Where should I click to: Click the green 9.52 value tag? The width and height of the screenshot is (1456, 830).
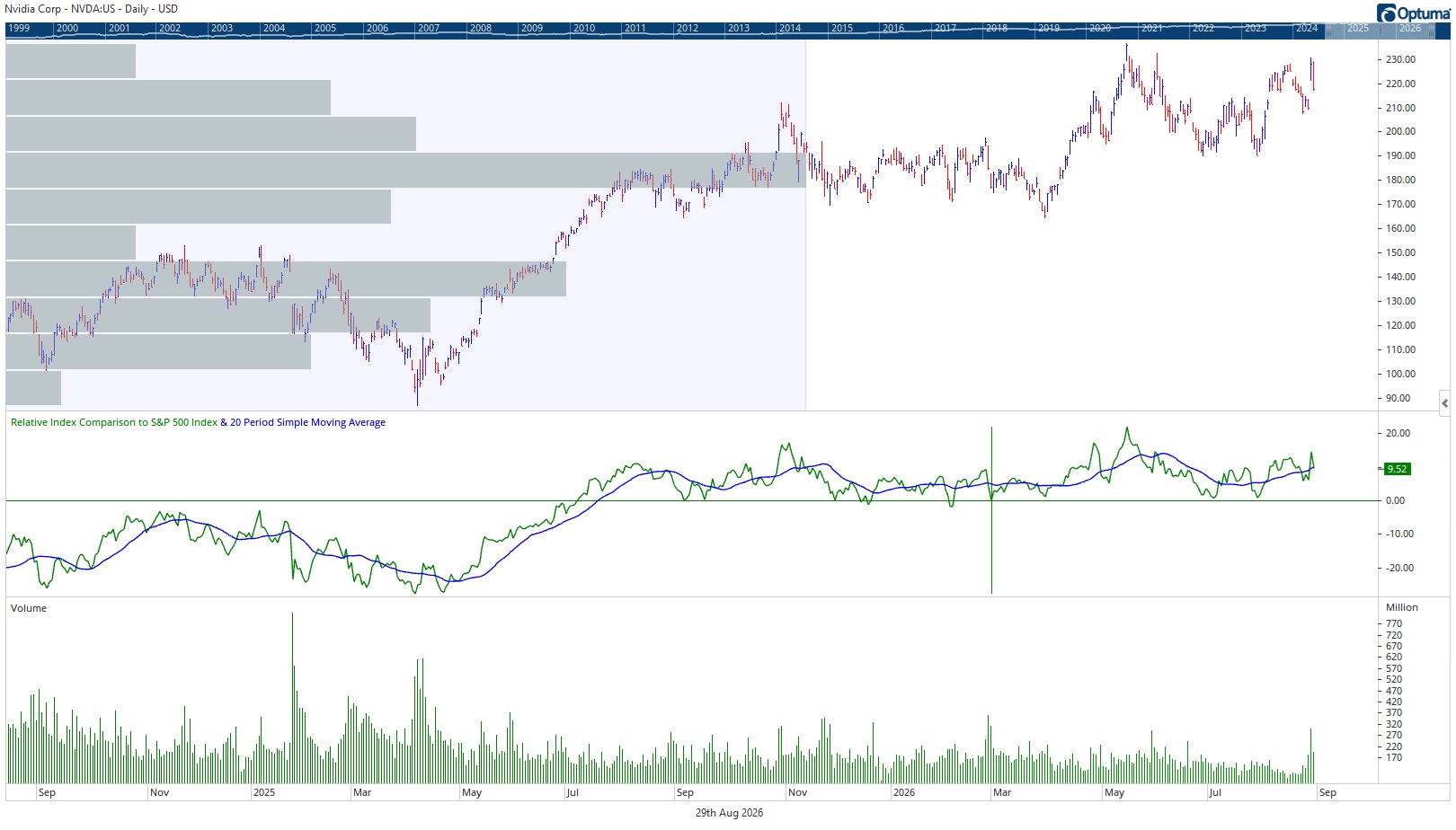click(x=1397, y=469)
